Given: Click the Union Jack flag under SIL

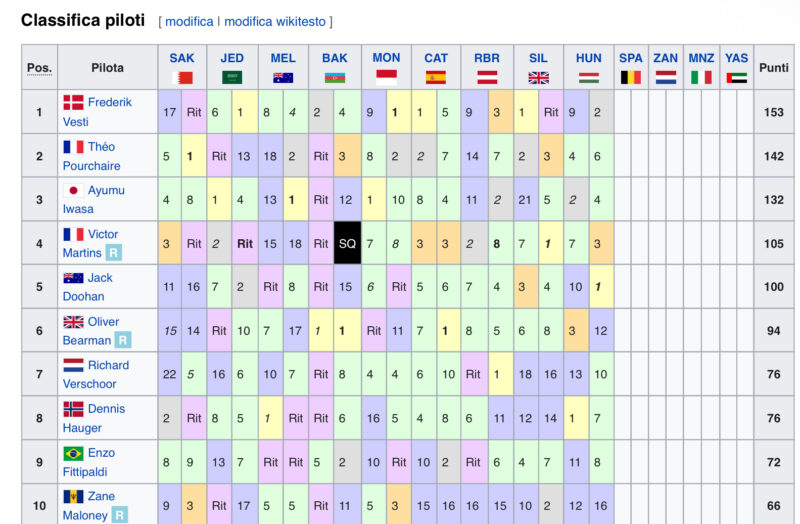Looking at the screenshot, I should [x=539, y=78].
